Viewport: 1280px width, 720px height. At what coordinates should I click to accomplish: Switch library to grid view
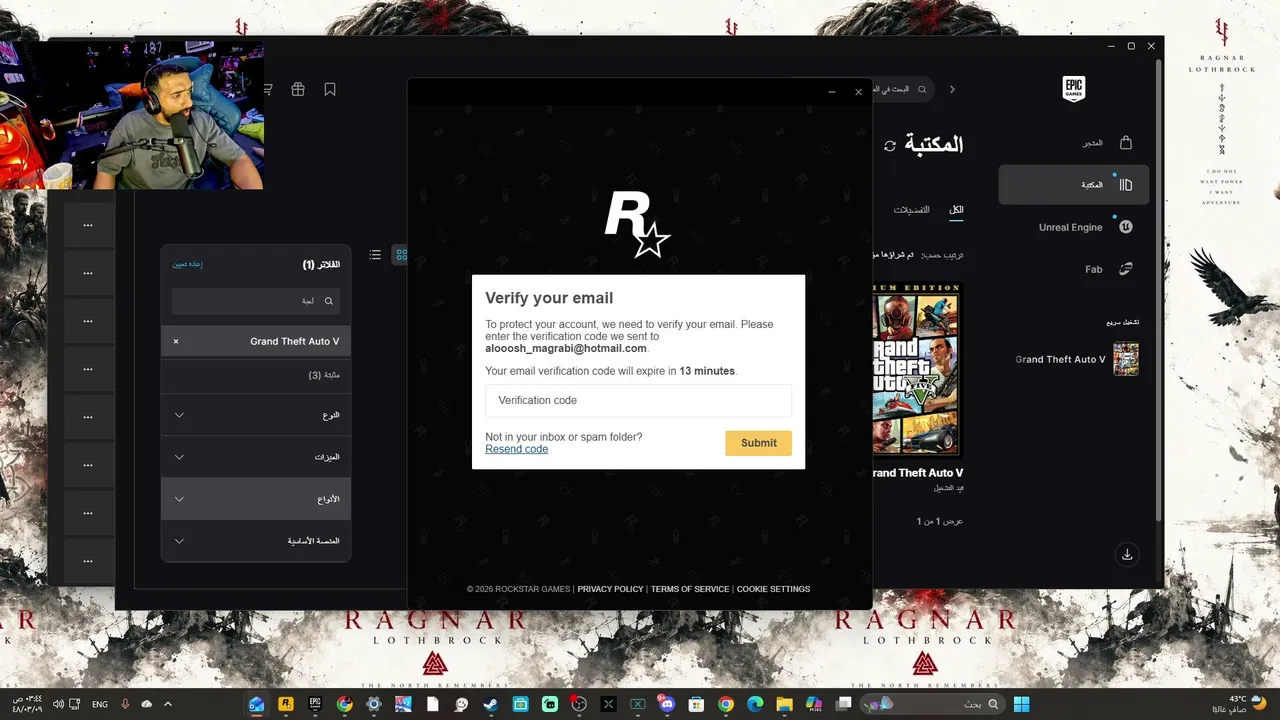pos(401,255)
